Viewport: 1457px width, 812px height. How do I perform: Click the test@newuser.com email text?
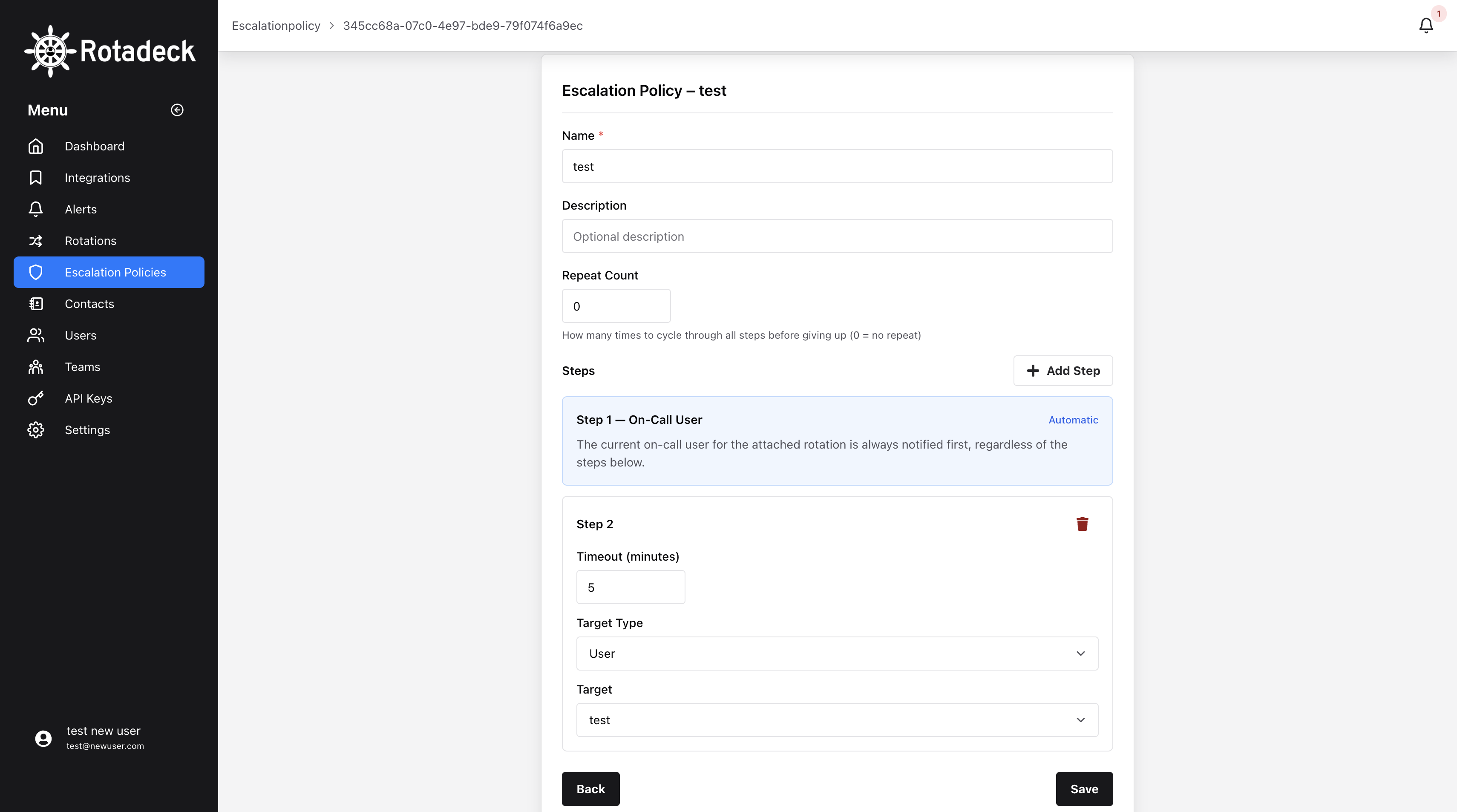[x=105, y=746]
